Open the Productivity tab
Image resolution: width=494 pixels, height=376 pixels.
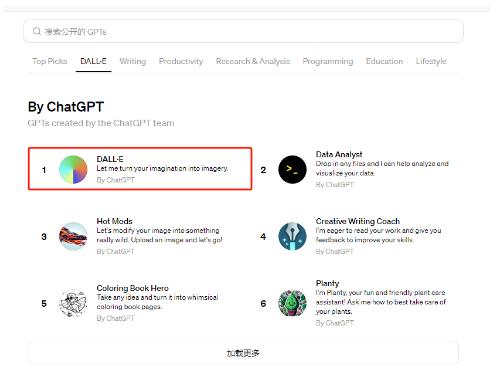tap(181, 61)
